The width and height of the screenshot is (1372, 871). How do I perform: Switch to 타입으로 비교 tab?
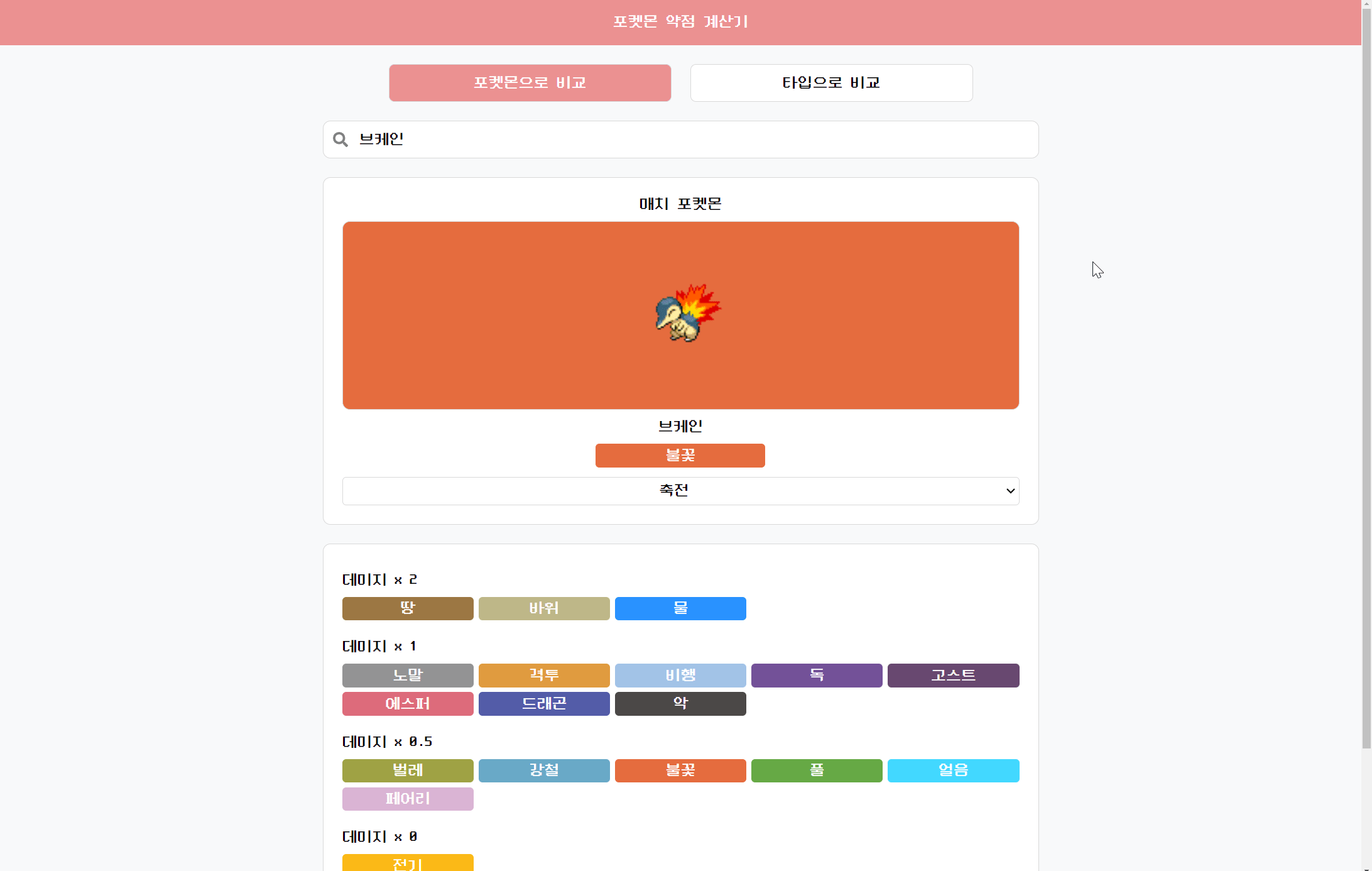(831, 83)
